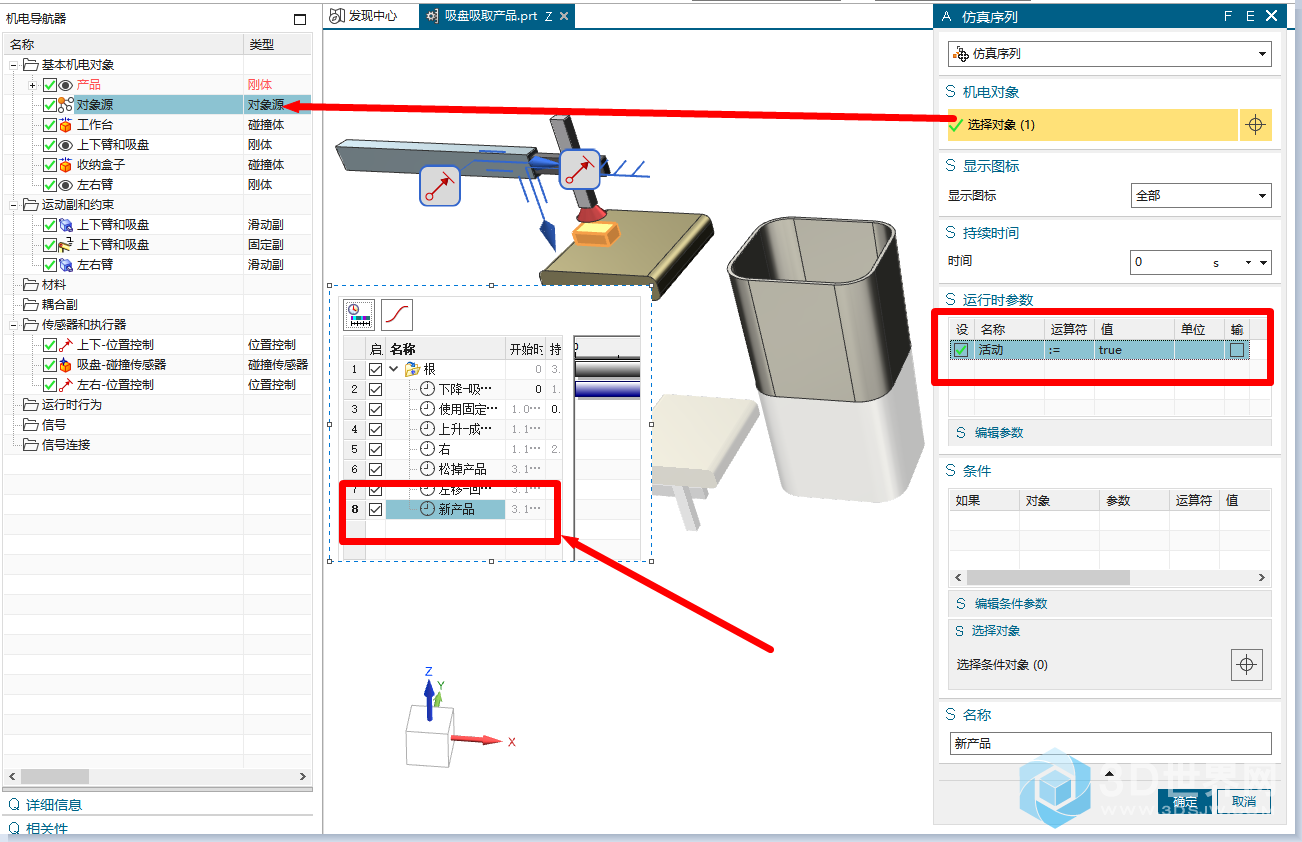Click the 确定 button

[x=1184, y=802]
